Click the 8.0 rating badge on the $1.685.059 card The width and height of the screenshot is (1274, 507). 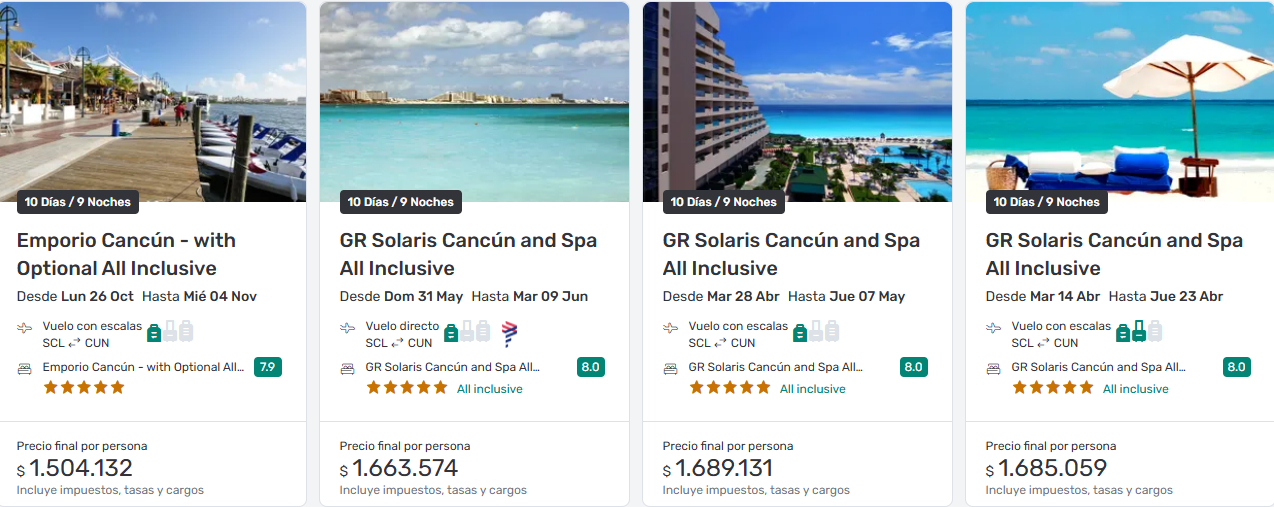tap(1236, 367)
